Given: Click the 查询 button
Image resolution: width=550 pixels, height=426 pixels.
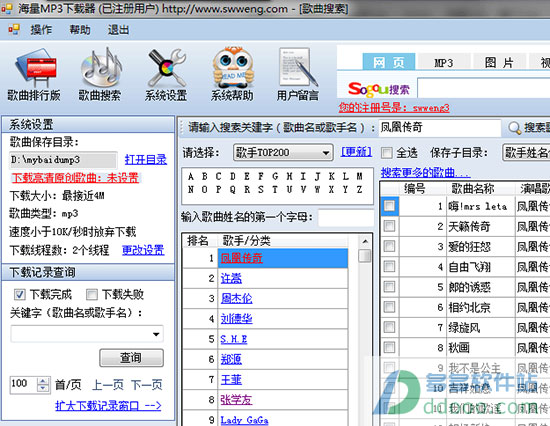Looking at the screenshot, I should pyautogui.click(x=132, y=358).
